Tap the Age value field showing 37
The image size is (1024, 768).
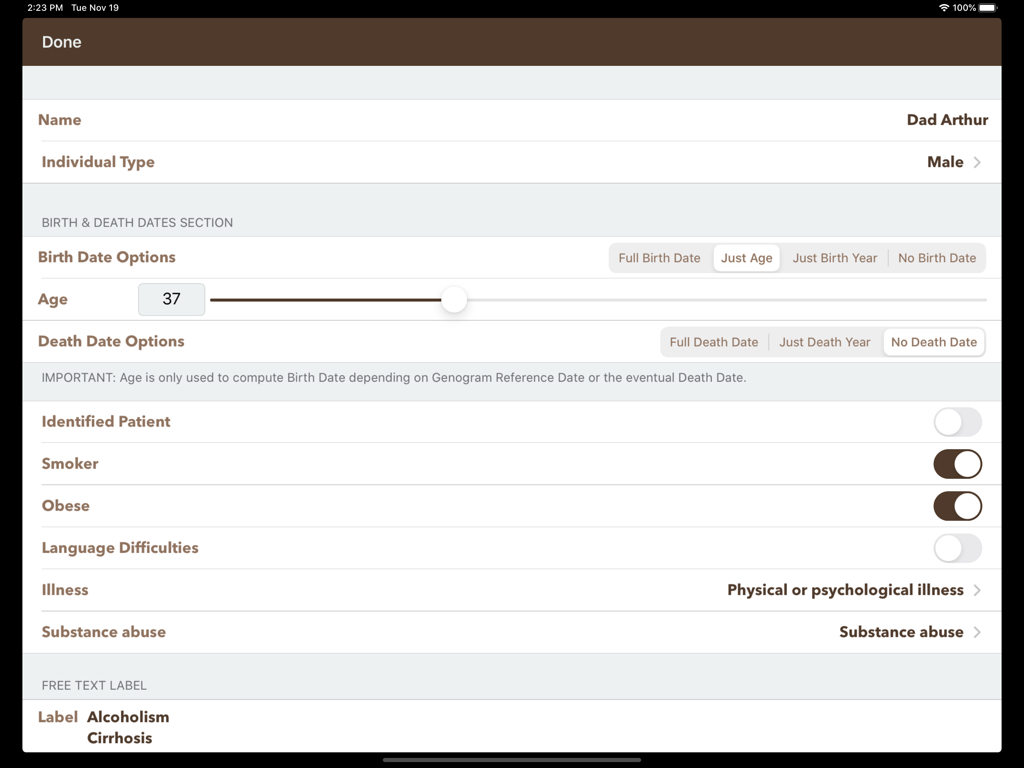tap(171, 299)
